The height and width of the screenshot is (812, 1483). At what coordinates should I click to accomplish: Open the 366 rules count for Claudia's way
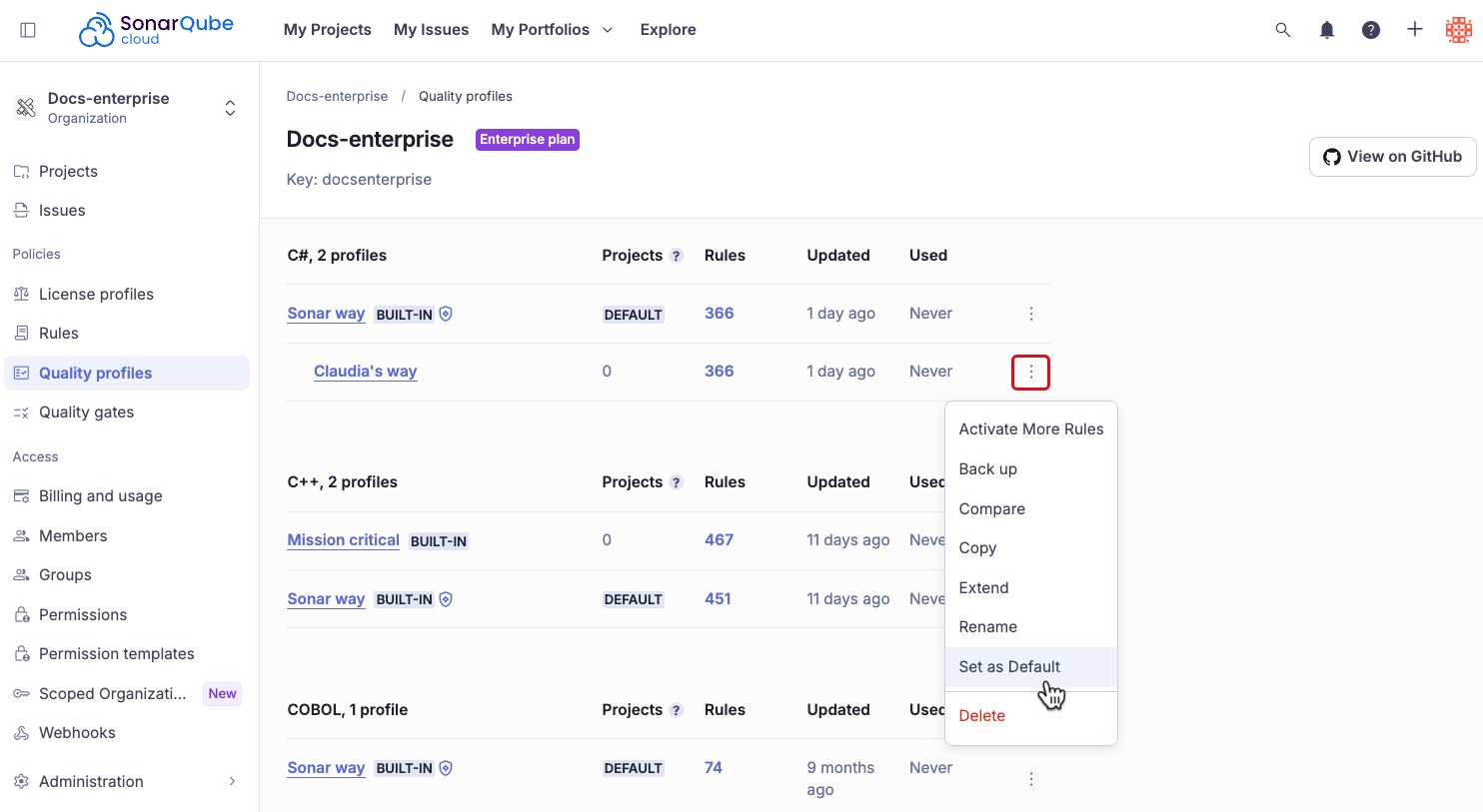[x=720, y=372]
